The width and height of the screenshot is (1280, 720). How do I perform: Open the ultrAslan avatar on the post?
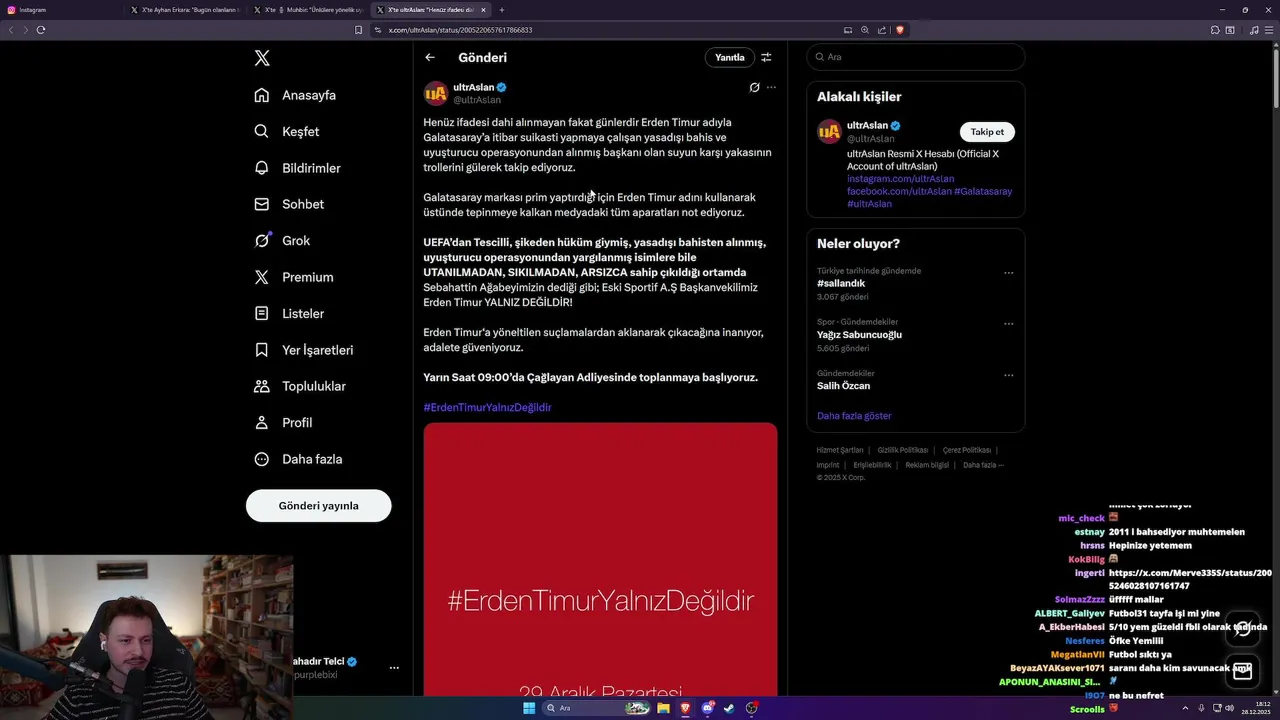pyautogui.click(x=436, y=93)
